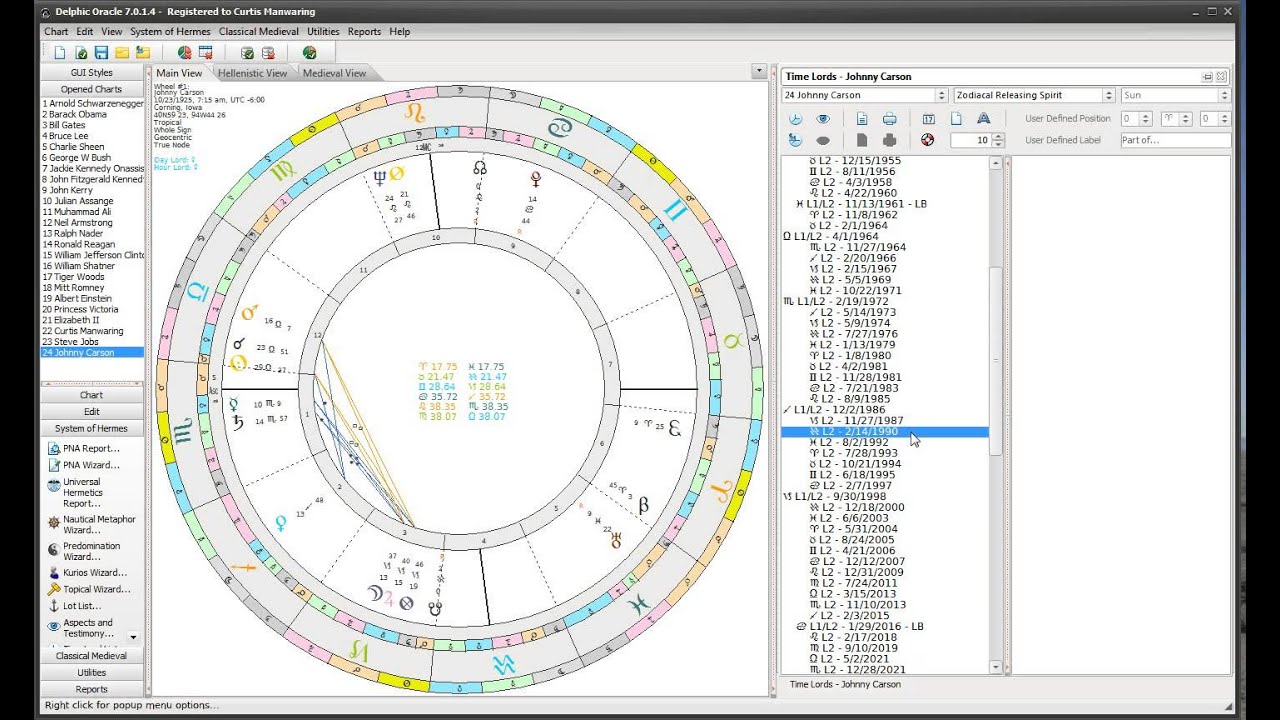The width and height of the screenshot is (1280, 720).
Task: Open the Sun dropdown in Time Lords
Action: (1175, 95)
